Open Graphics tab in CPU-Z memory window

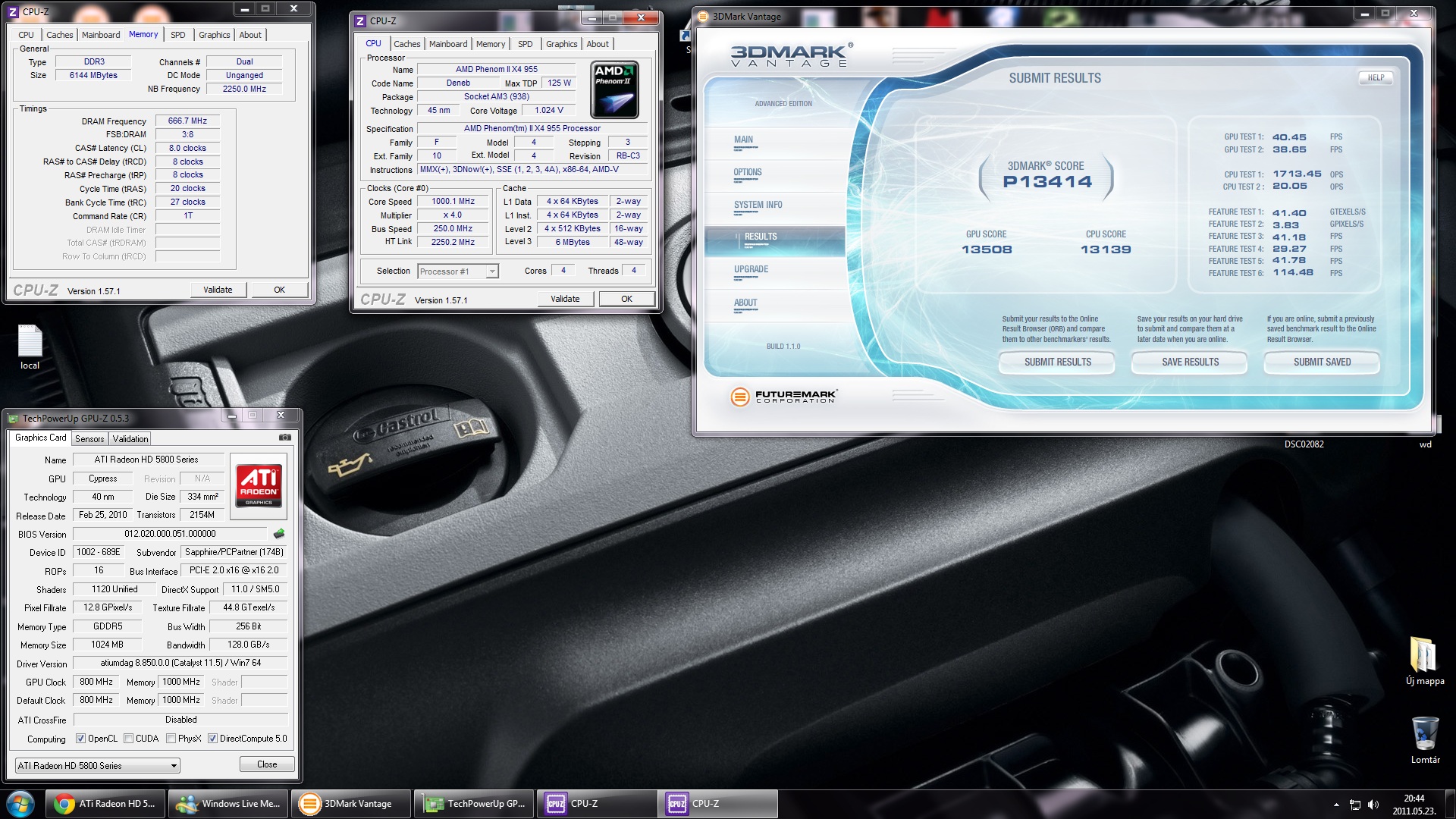point(215,35)
